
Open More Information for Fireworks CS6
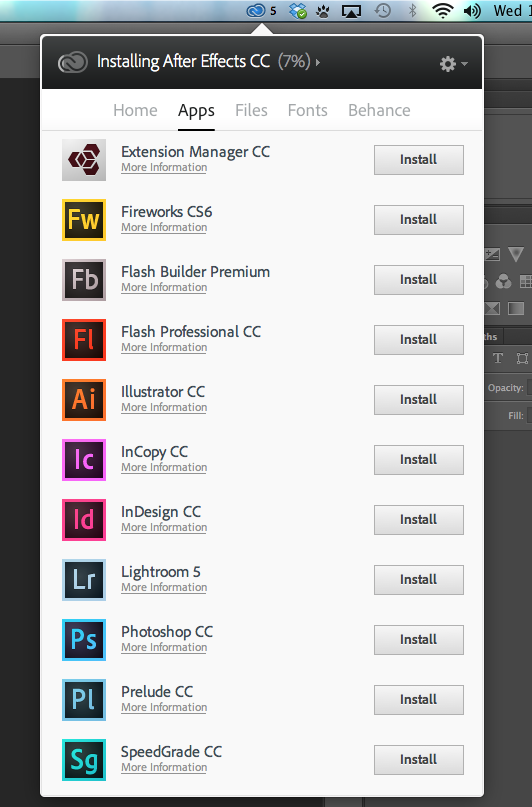click(x=164, y=227)
